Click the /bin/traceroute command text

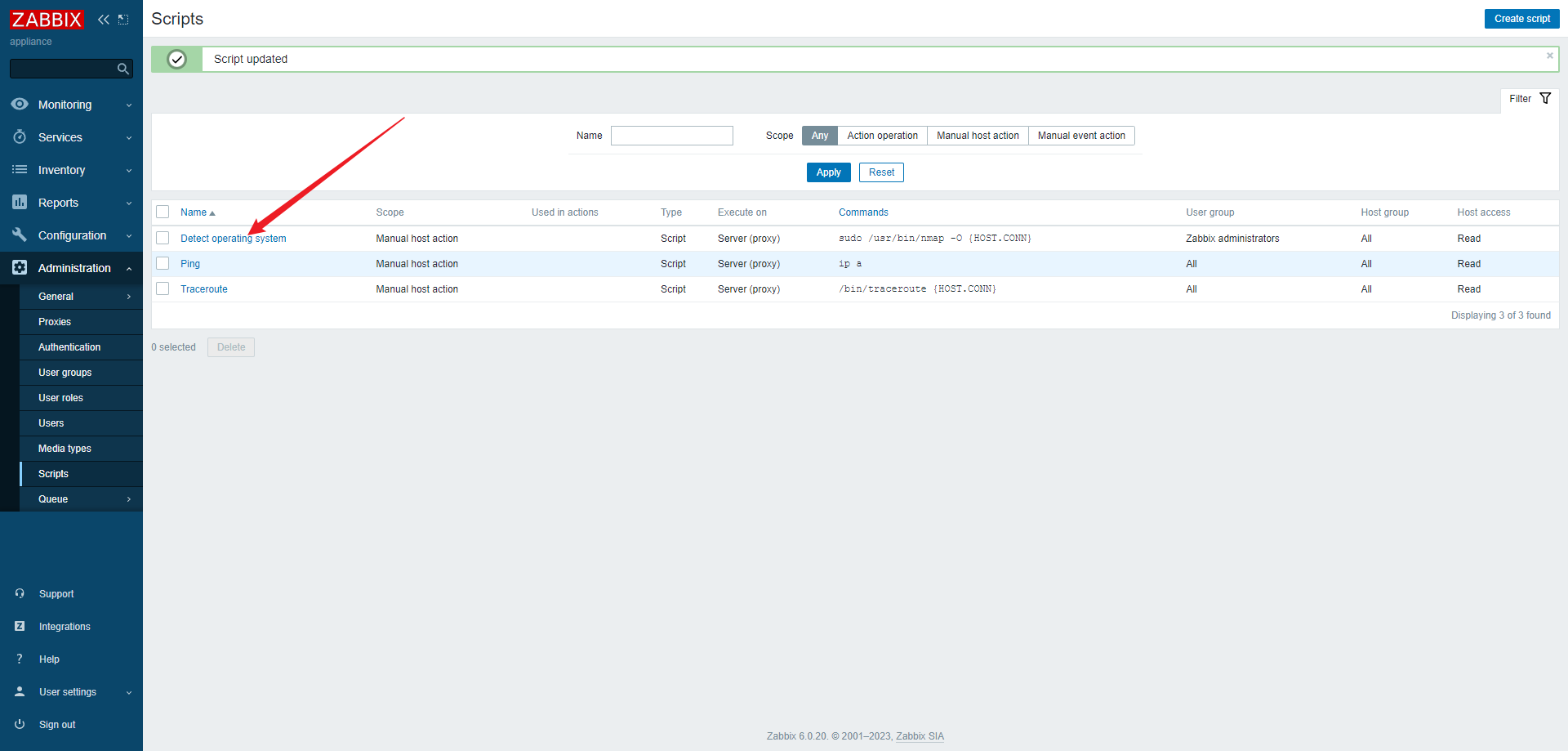917,289
